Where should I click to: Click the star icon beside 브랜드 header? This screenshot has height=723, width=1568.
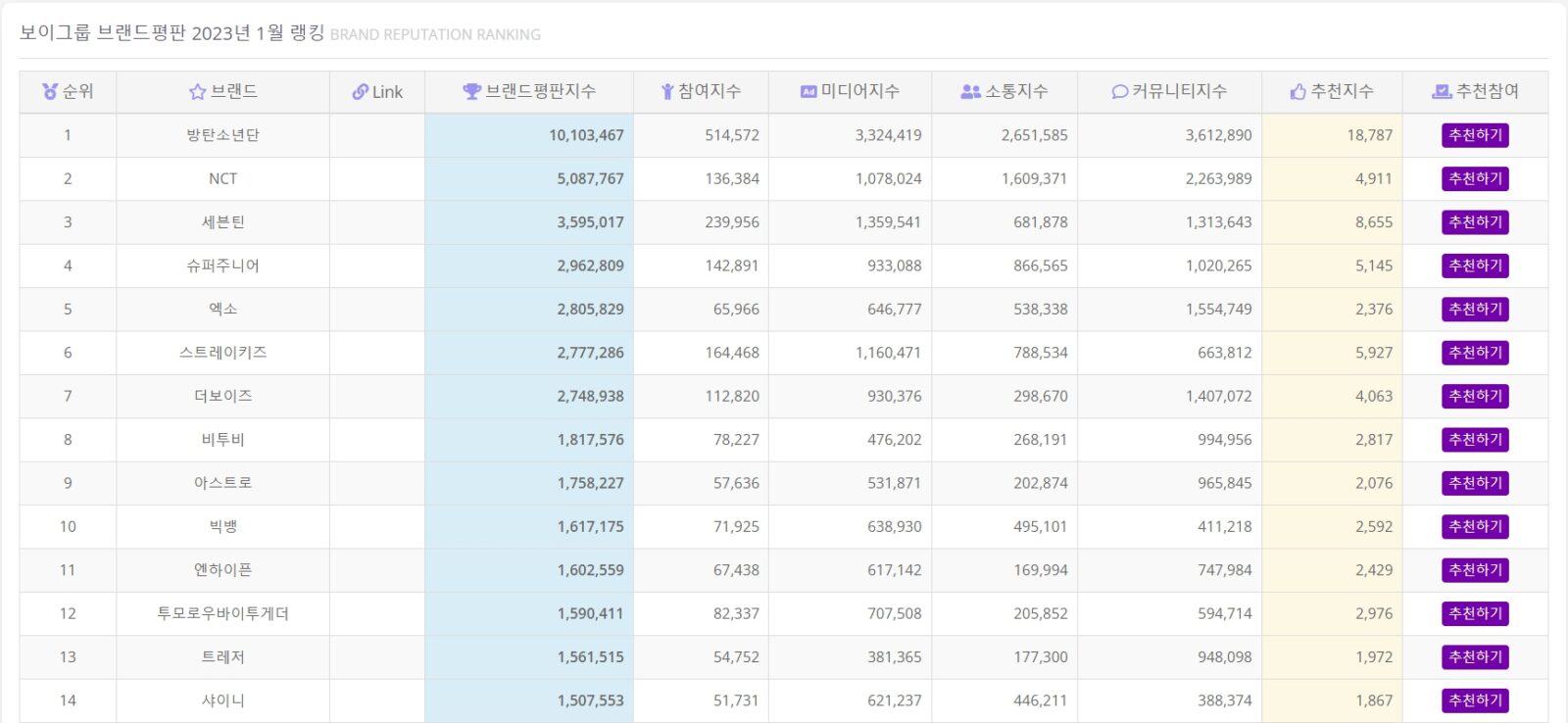[x=197, y=91]
